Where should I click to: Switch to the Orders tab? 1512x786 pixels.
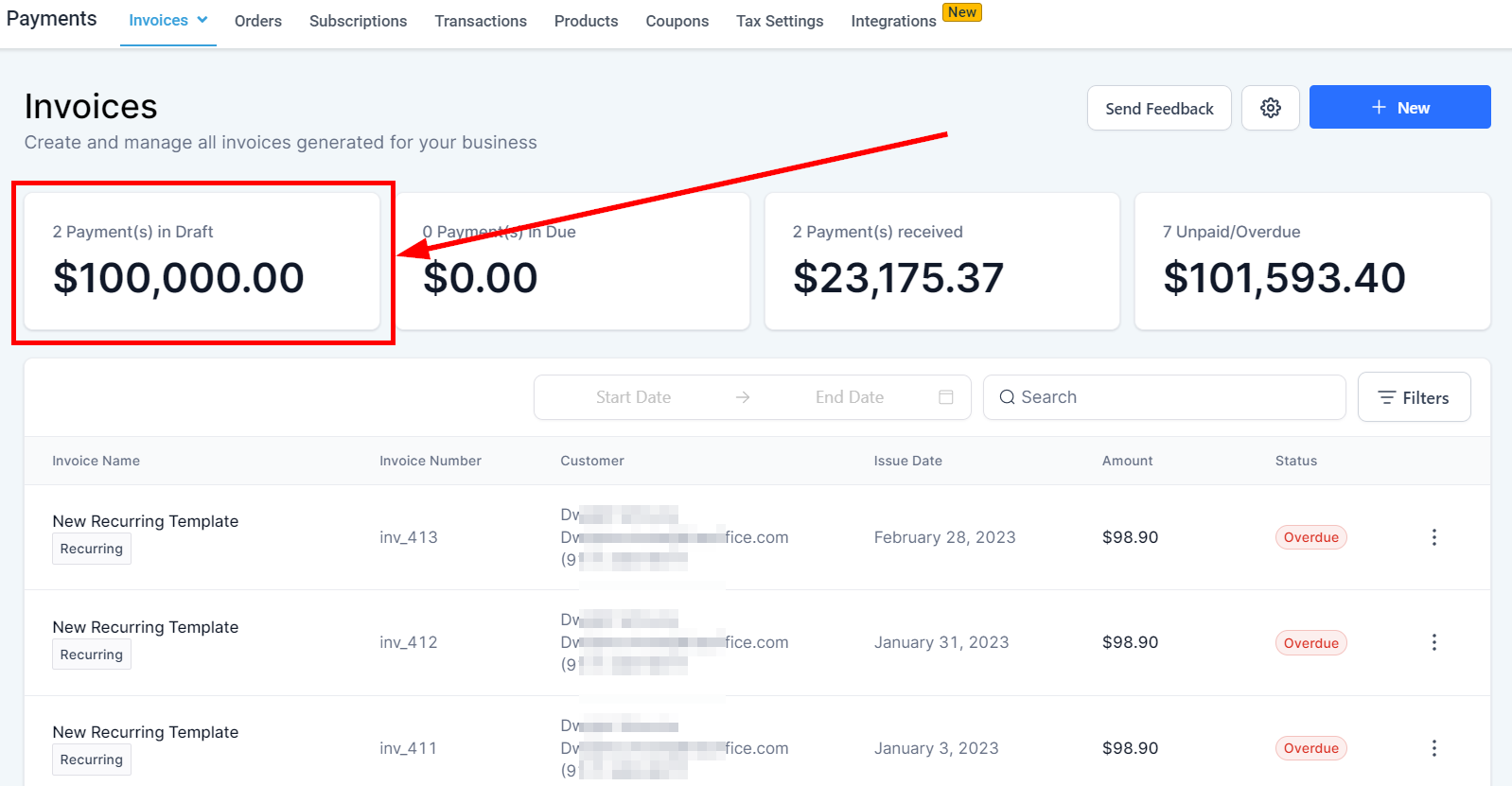click(258, 21)
